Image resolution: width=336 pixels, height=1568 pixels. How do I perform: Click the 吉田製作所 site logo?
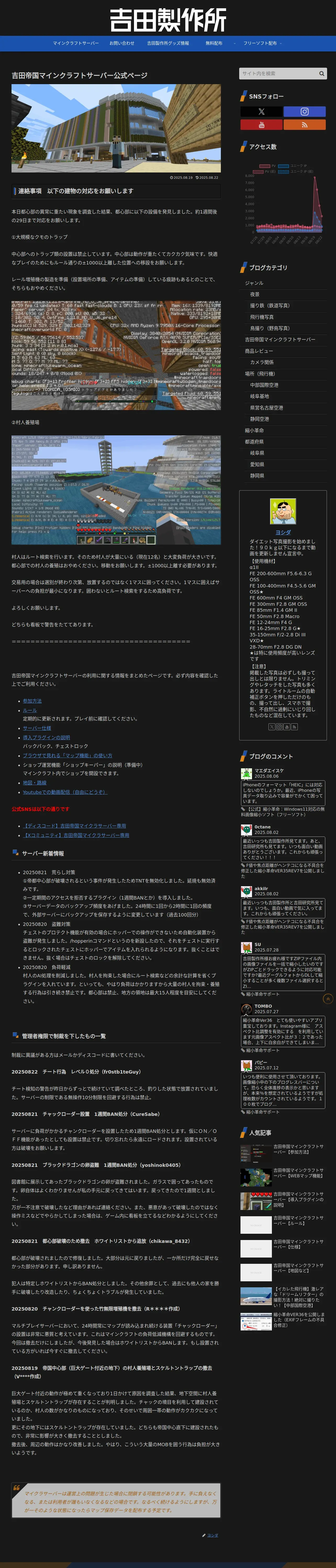(x=168, y=20)
